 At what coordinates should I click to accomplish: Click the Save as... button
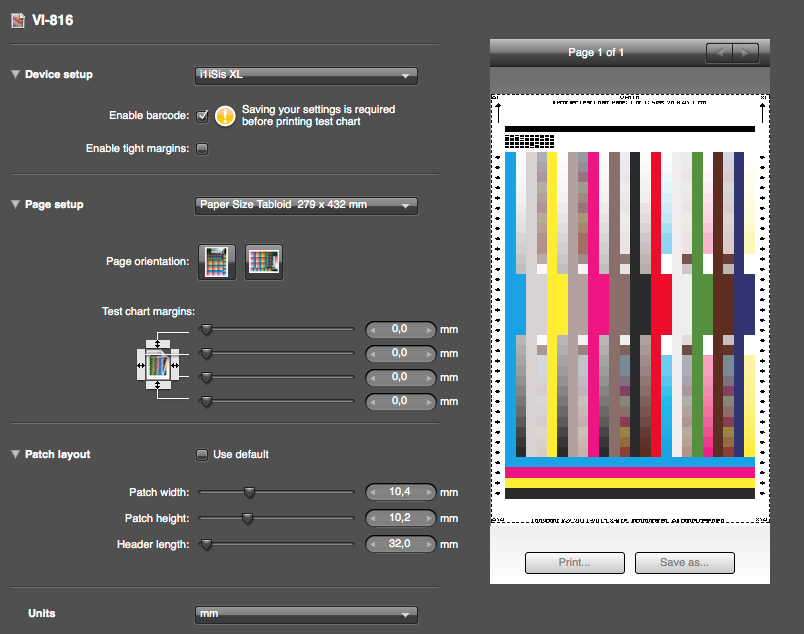click(684, 562)
